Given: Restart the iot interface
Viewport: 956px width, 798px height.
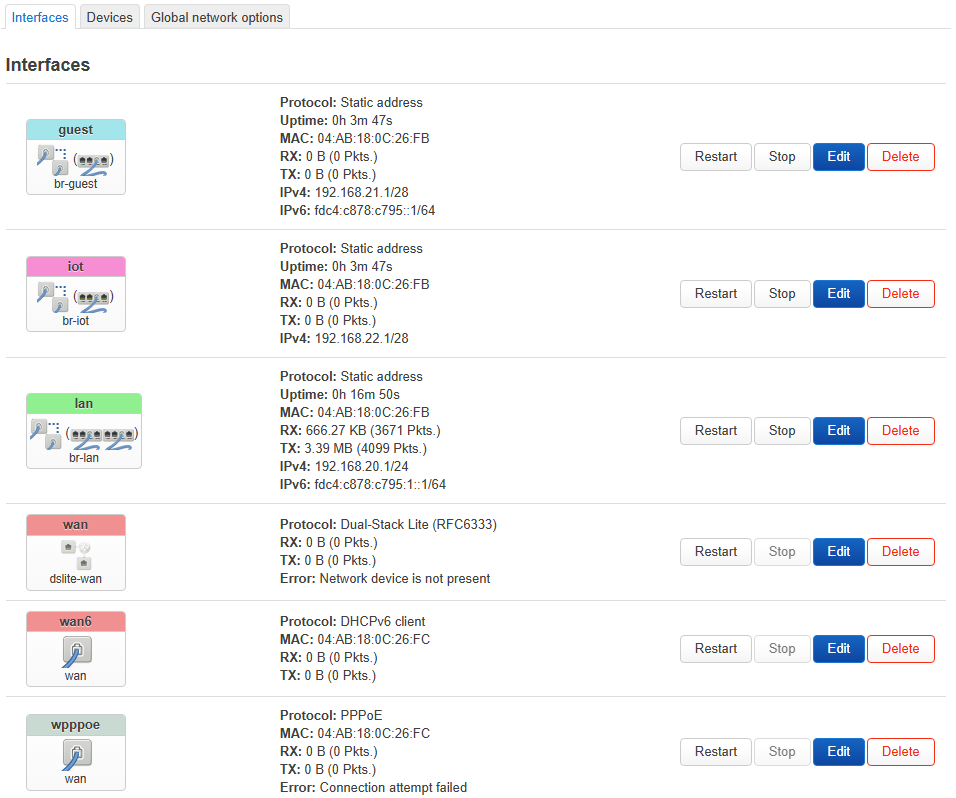Looking at the screenshot, I should pyautogui.click(x=716, y=294).
